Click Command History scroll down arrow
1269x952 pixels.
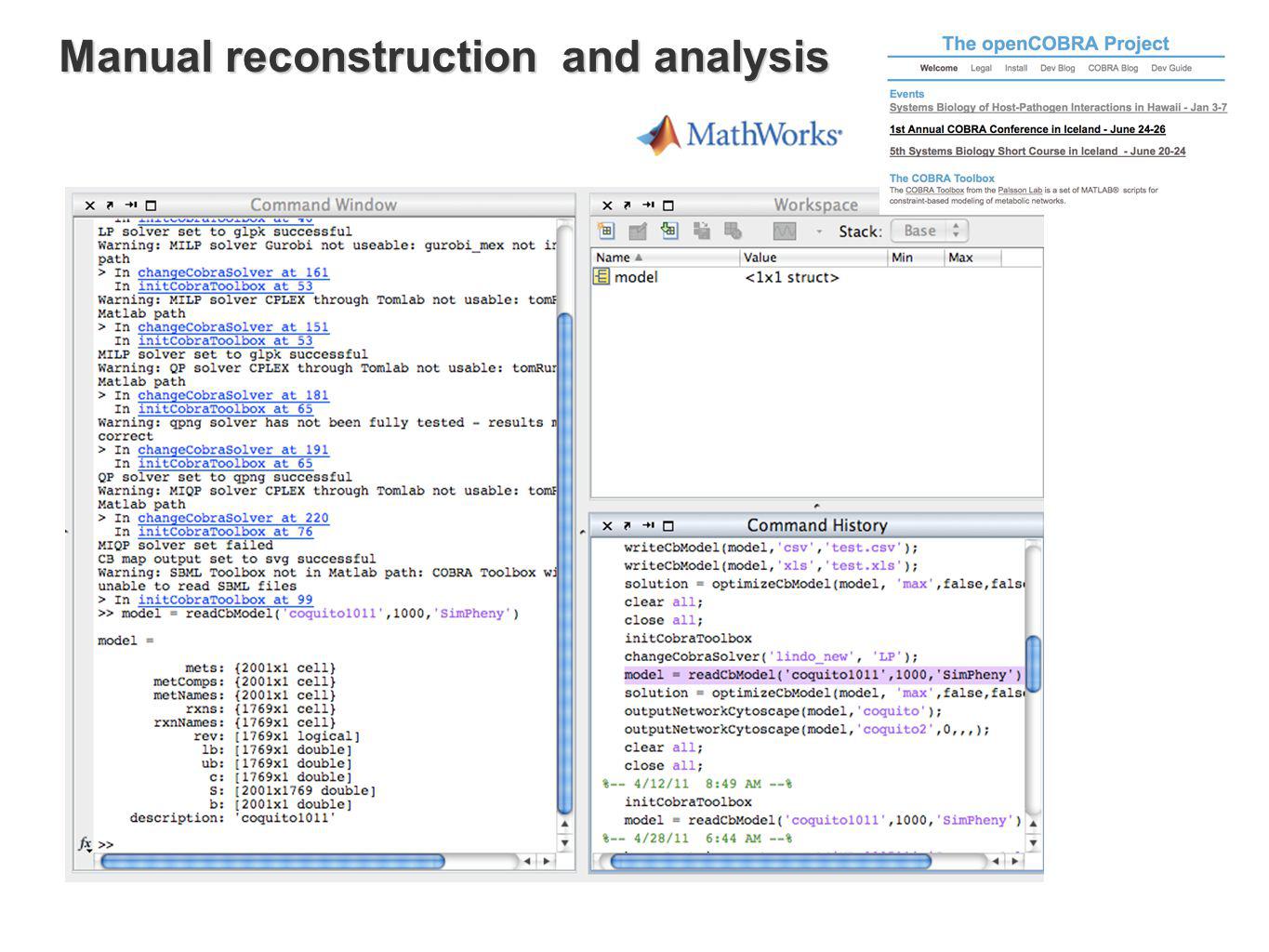click(1033, 843)
